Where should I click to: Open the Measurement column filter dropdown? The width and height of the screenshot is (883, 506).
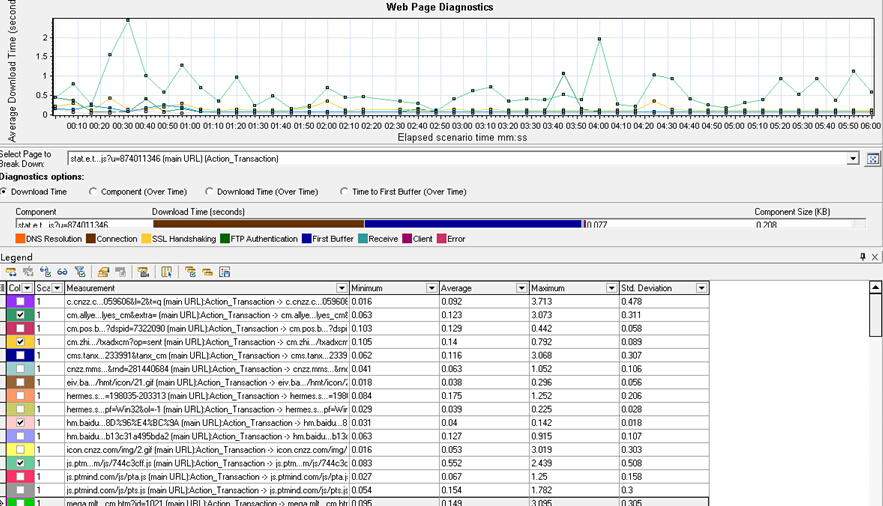341,288
